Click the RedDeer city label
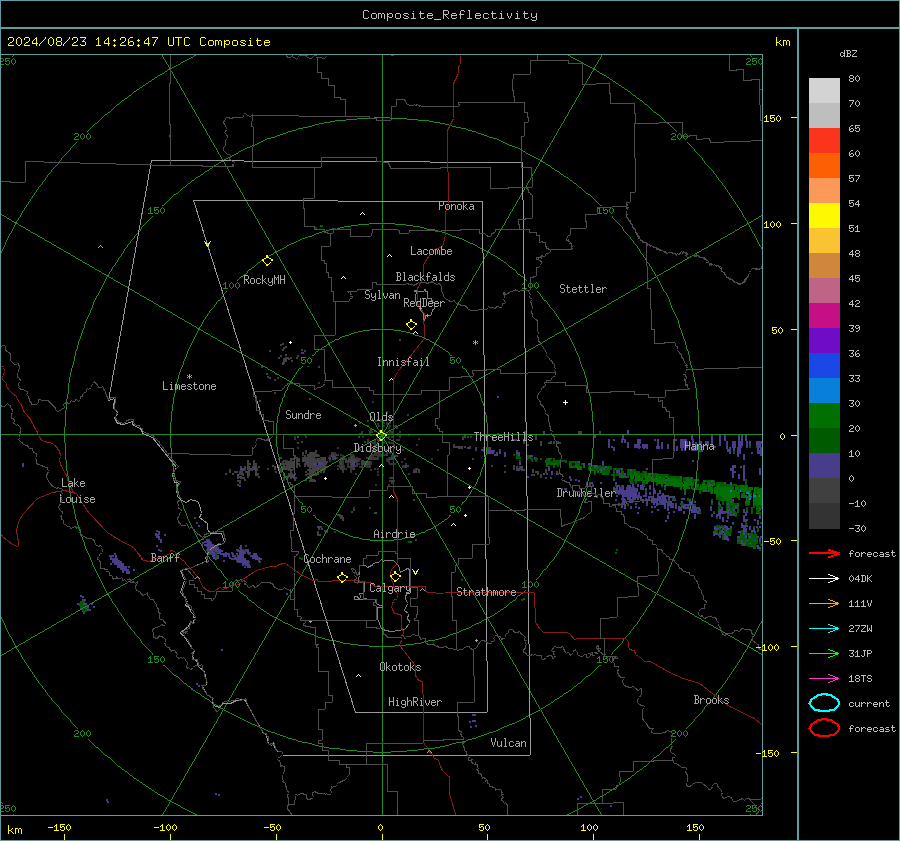 (424, 303)
